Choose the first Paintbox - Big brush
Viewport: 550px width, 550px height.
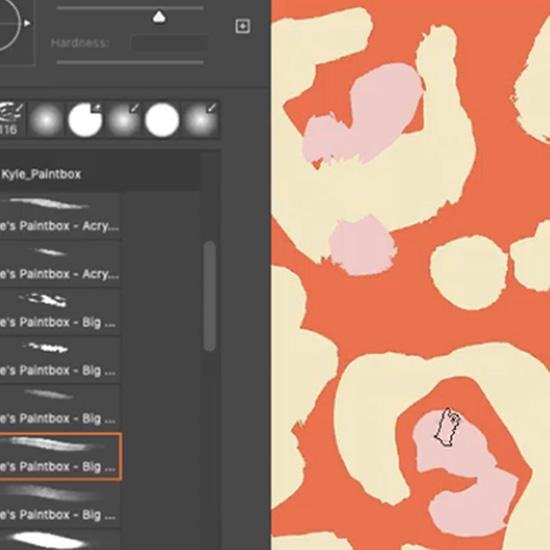pos(60,313)
